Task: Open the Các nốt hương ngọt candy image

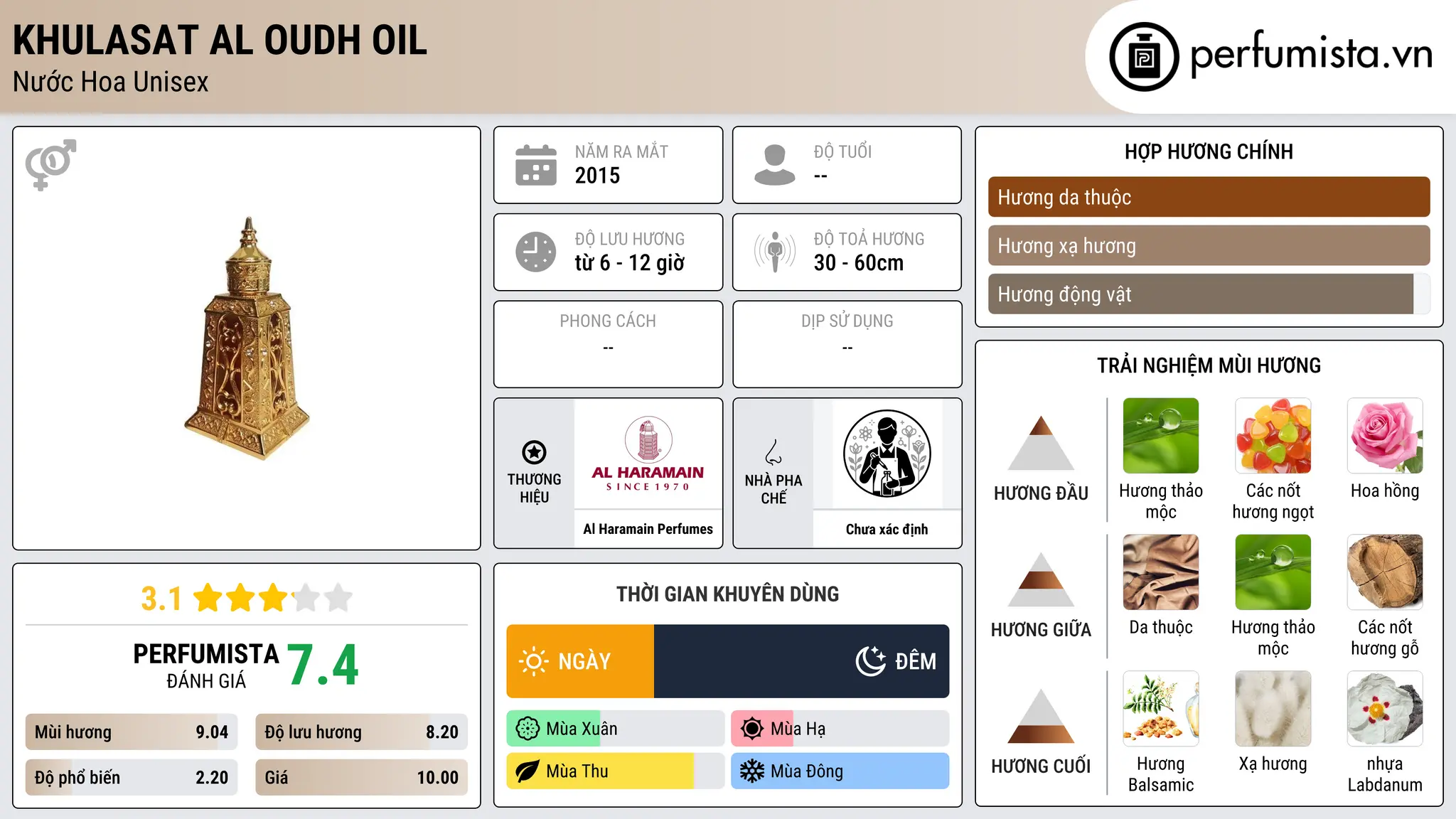Action: [1273, 436]
